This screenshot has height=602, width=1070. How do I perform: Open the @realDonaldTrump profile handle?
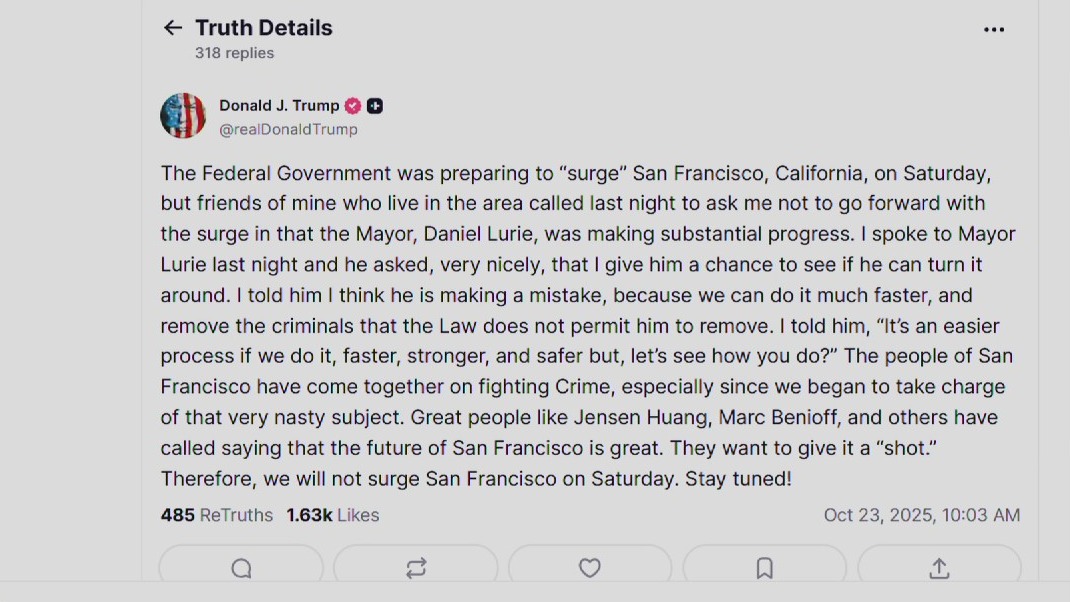[x=289, y=129]
